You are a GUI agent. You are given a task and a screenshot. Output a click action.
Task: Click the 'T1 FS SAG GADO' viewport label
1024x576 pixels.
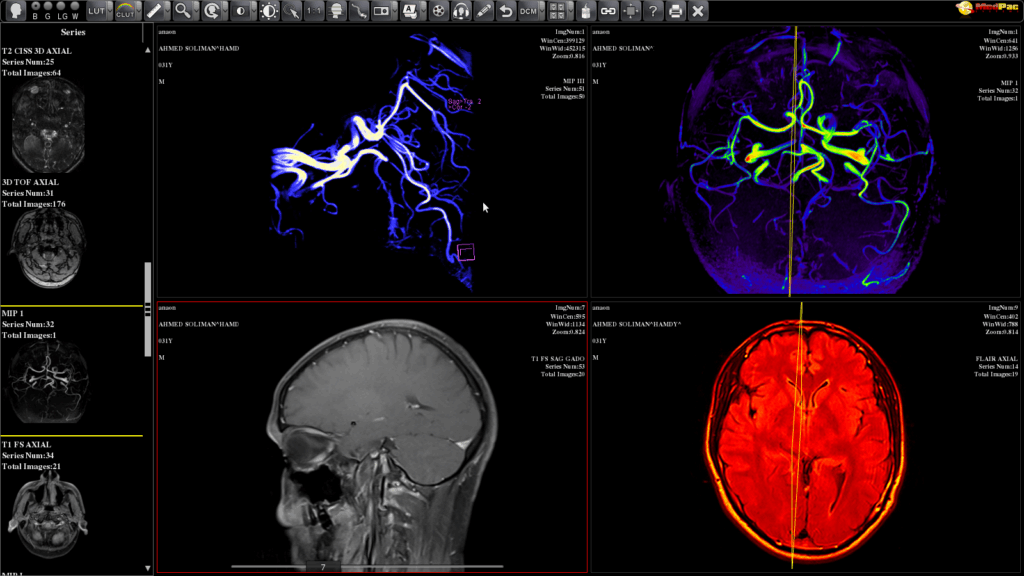point(558,359)
